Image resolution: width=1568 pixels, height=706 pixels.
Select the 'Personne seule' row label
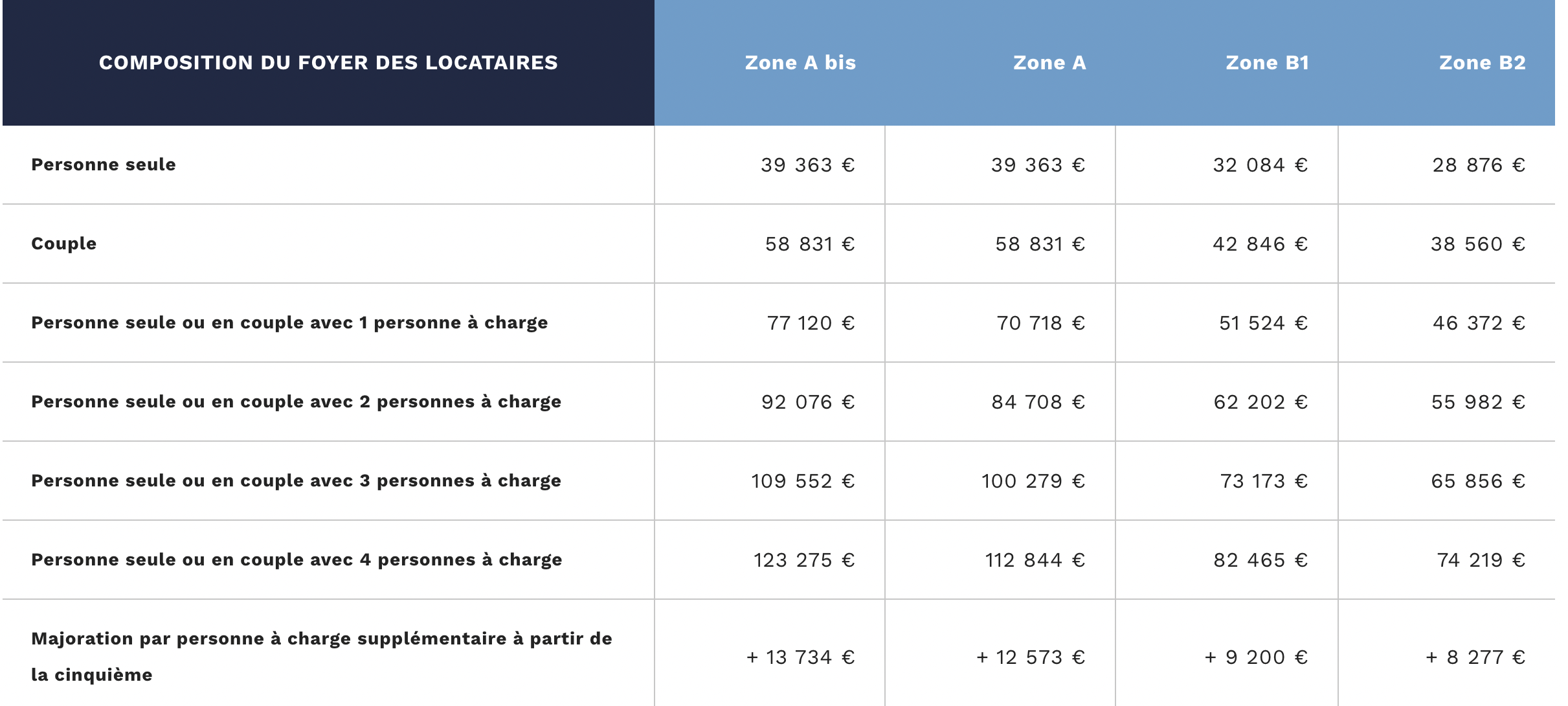click(x=104, y=165)
